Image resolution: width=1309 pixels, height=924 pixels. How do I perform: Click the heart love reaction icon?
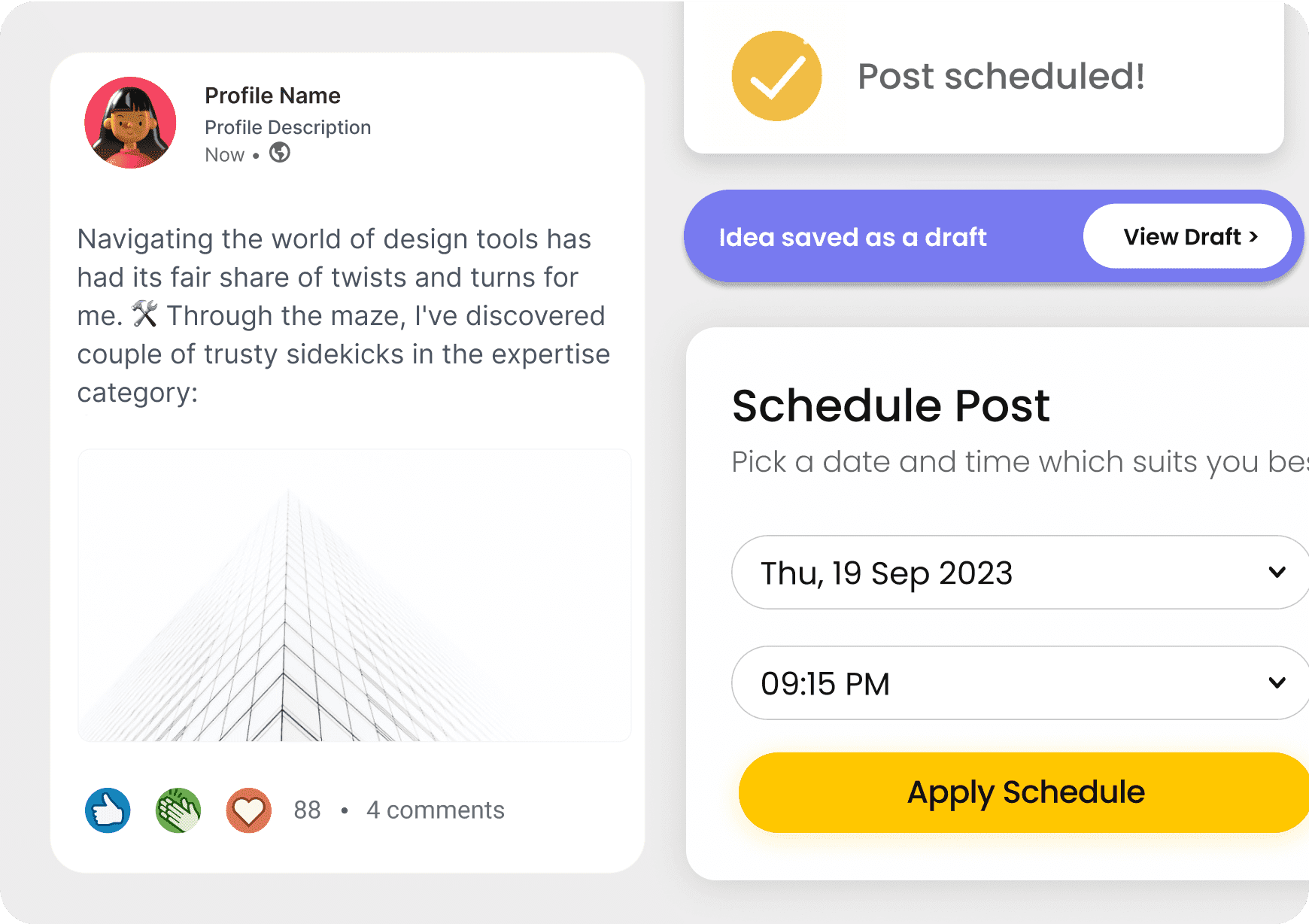point(249,810)
